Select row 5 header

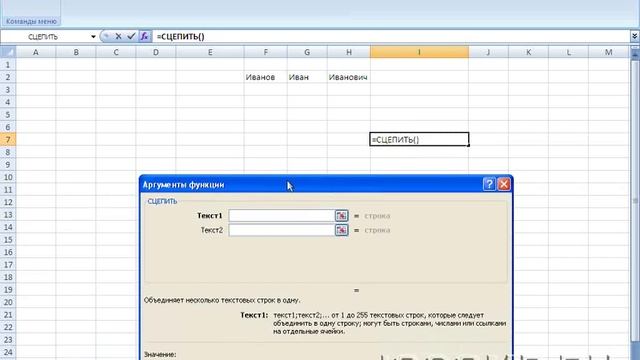(x=8, y=115)
